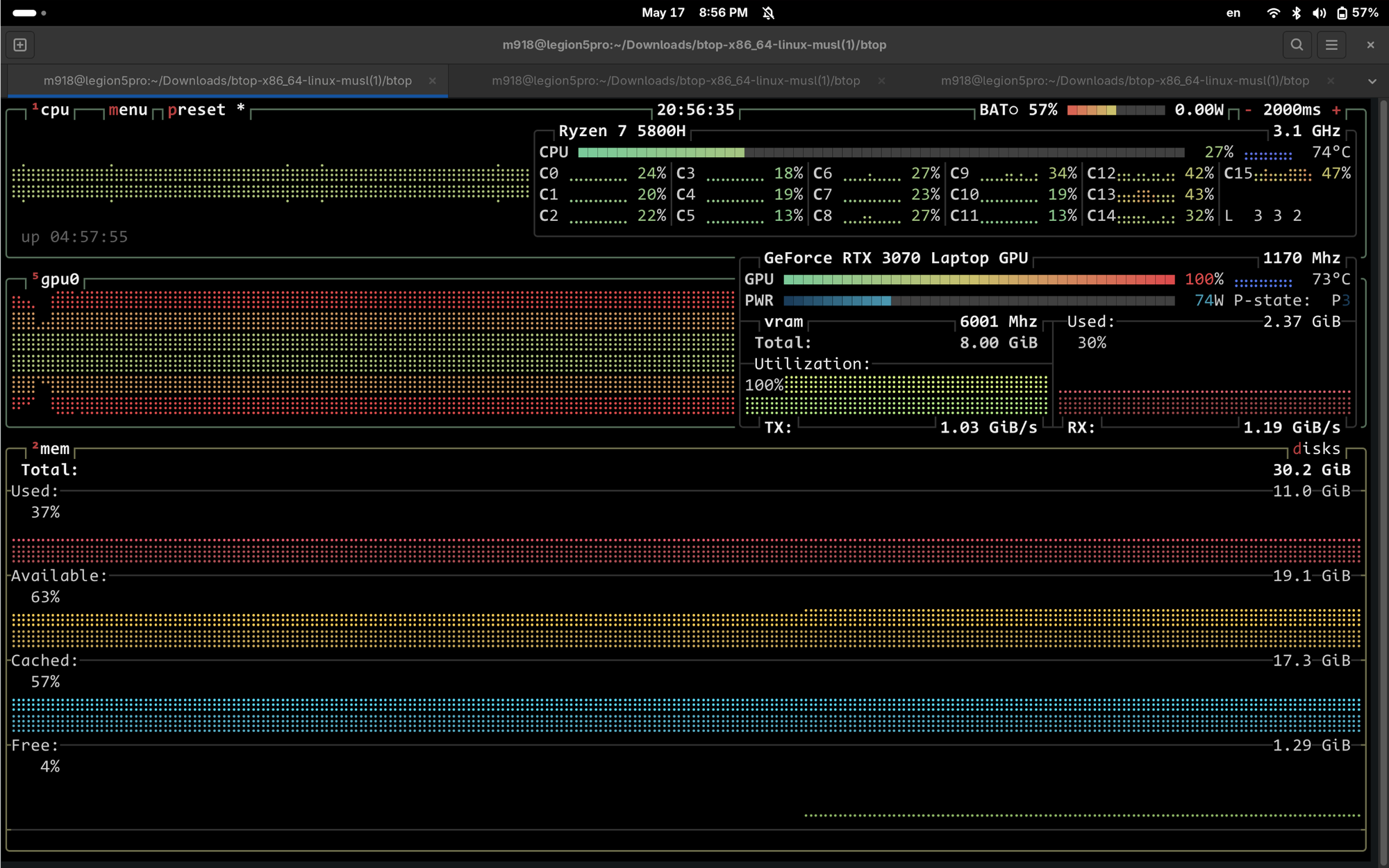
Task: Open the hamburger menu in terminal header
Action: coord(1331,45)
